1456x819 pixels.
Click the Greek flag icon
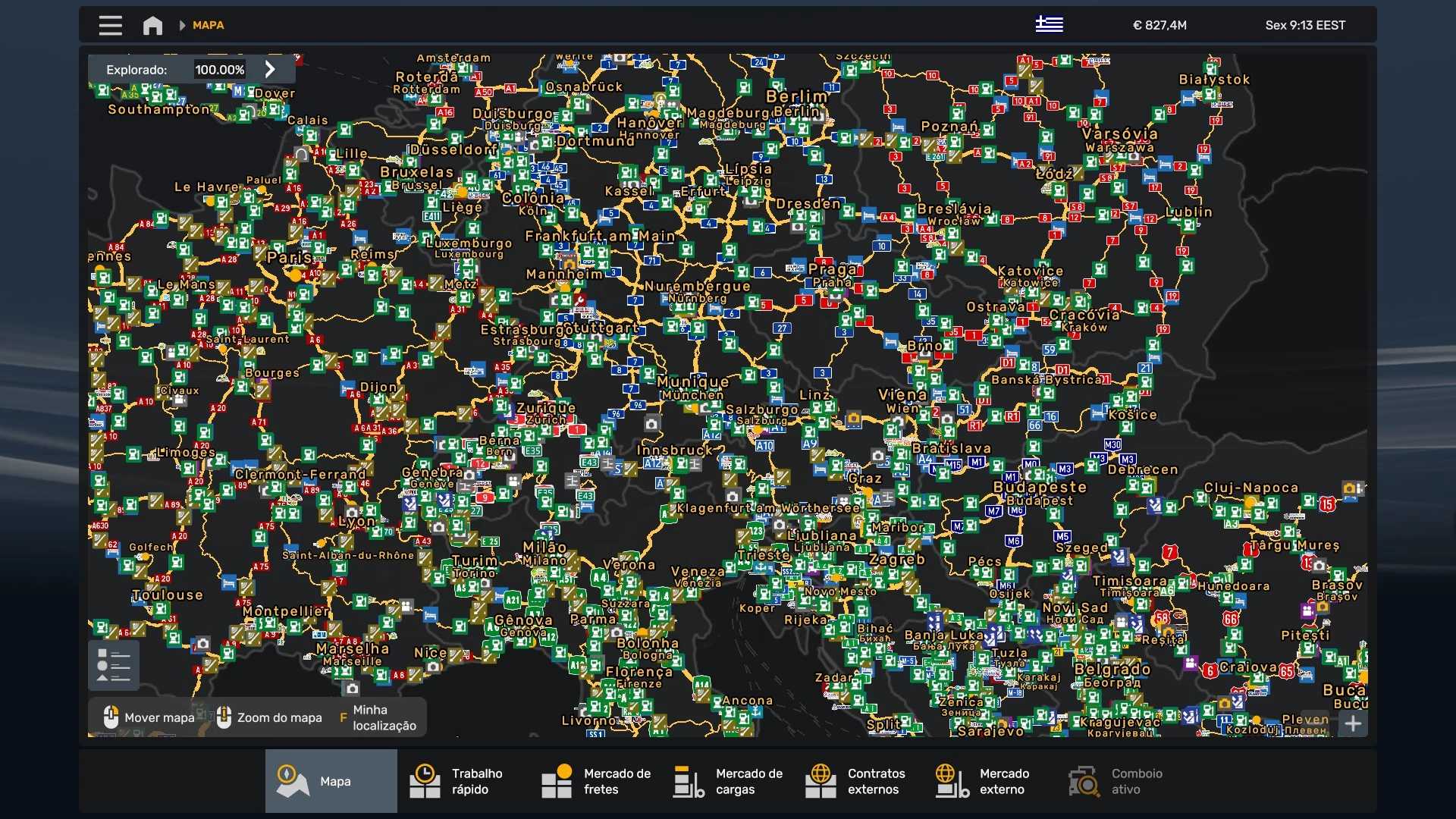coord(1049,24)
